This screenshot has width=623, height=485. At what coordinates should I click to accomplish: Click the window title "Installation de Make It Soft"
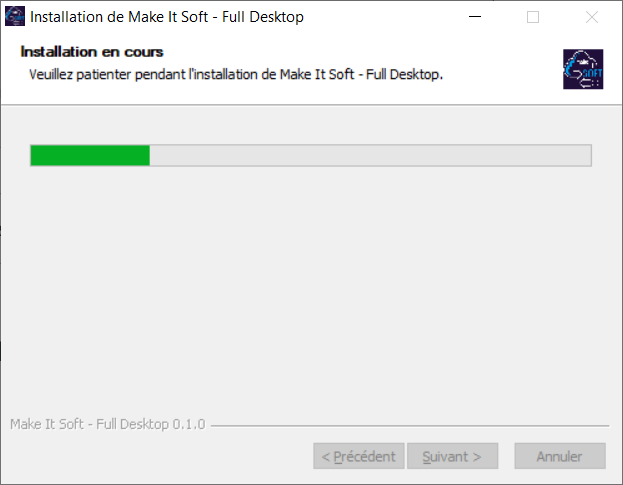119,17
